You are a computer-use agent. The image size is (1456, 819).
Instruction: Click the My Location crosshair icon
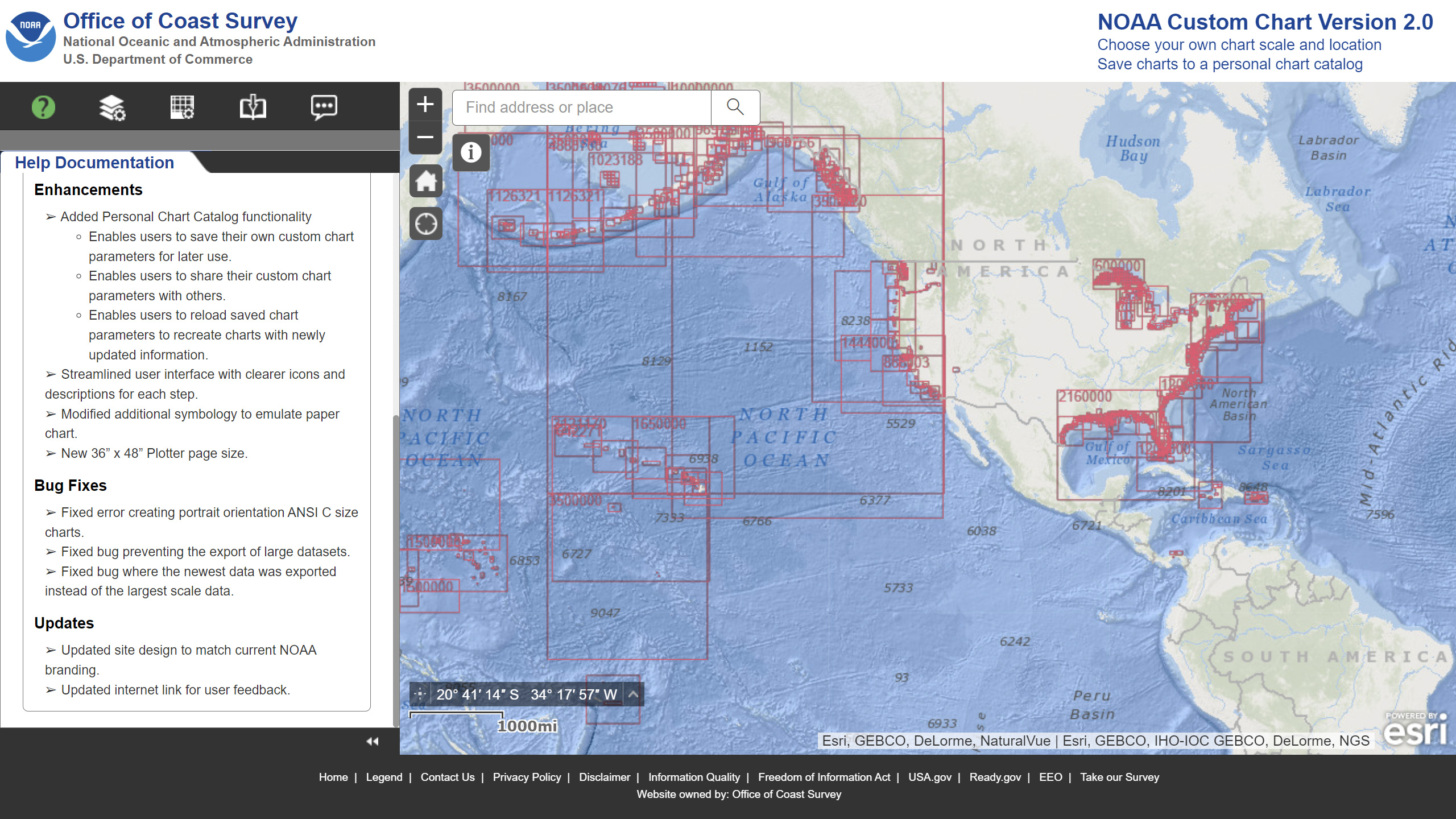[425, 224]
